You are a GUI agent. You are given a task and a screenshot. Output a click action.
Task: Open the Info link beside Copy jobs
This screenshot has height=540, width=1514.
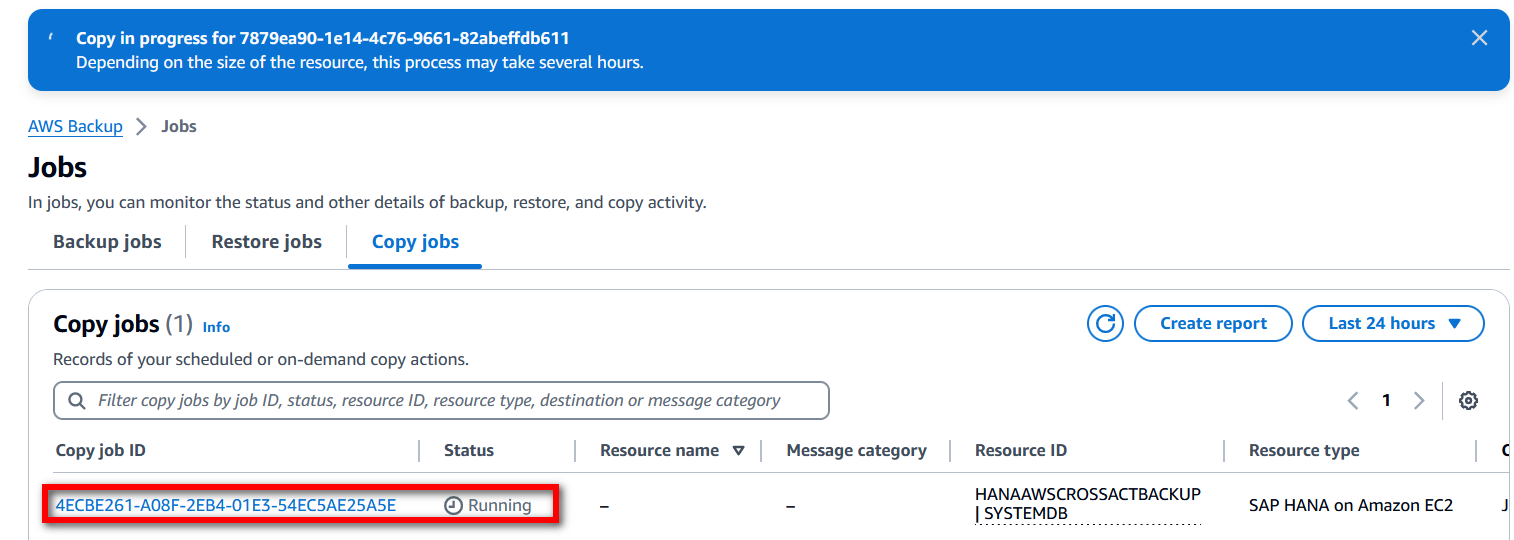click(x=216, y=326)
